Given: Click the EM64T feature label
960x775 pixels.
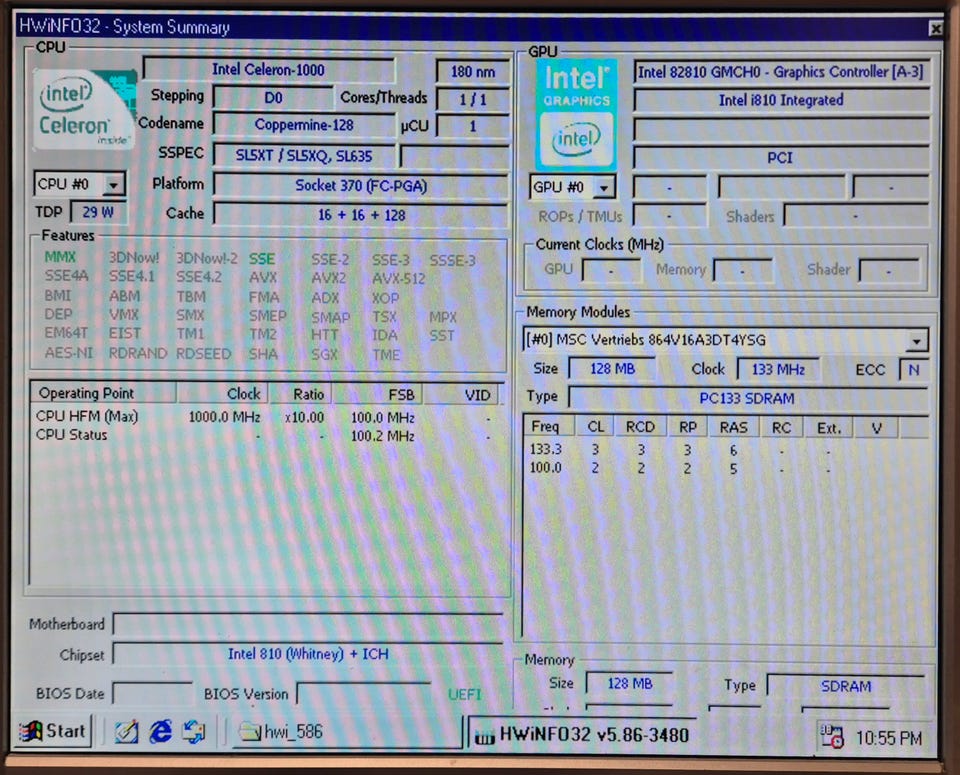Looking at the screenshot, I should [x=66, y=333].
